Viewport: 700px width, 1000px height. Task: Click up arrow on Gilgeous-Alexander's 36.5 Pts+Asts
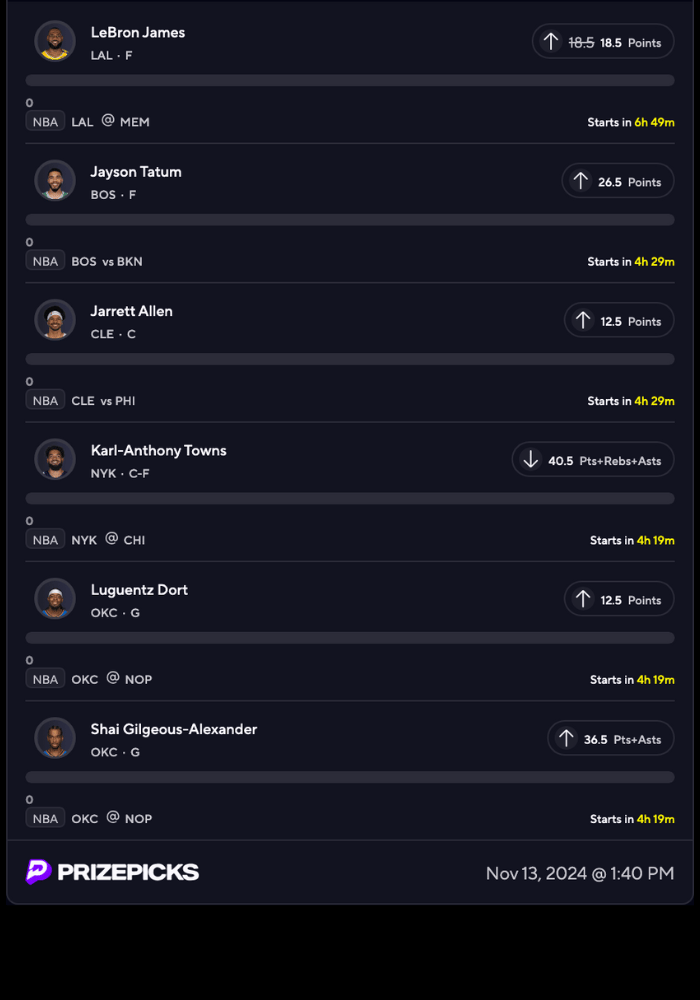pos(566,739)
